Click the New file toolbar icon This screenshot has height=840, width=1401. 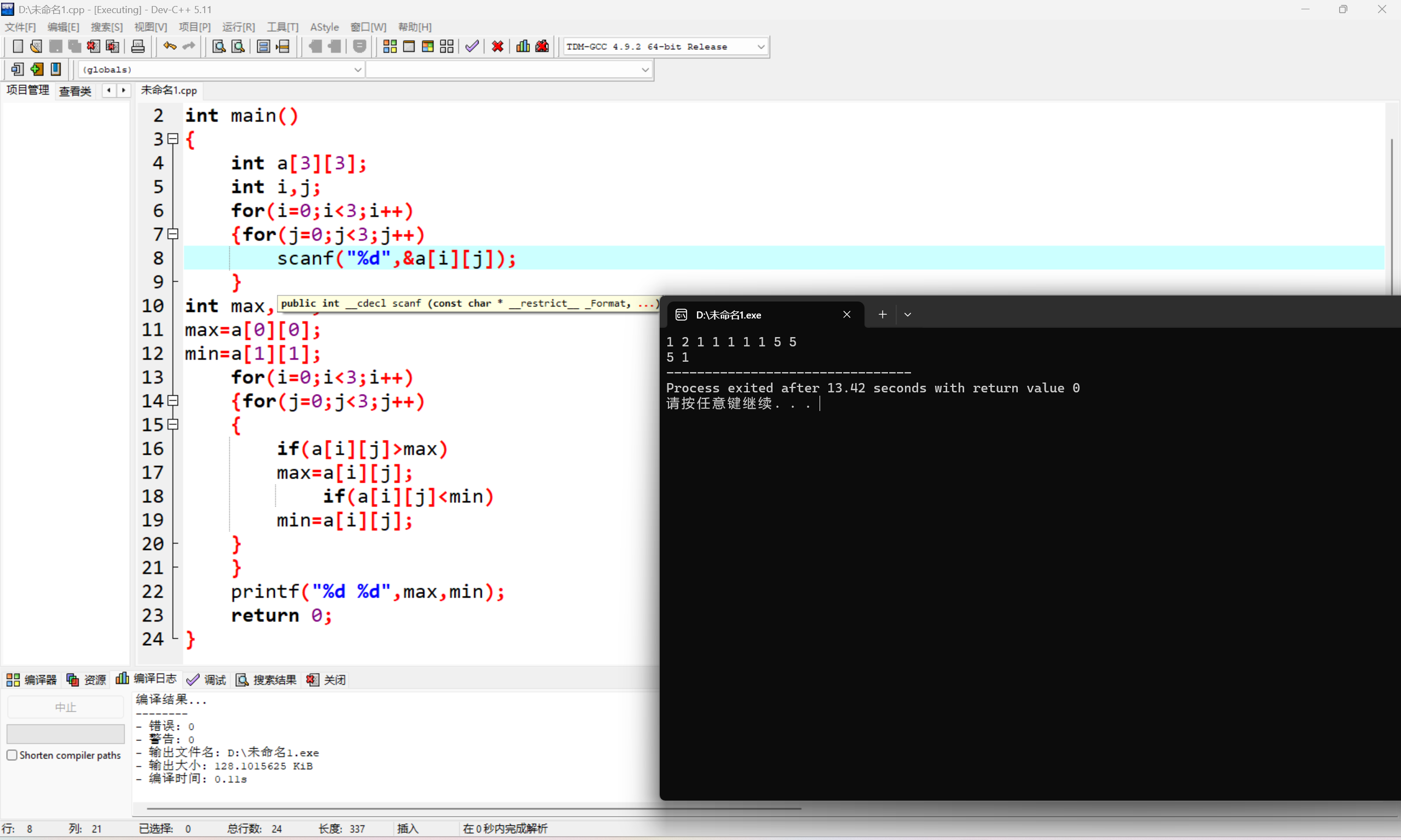coord(18,47)
